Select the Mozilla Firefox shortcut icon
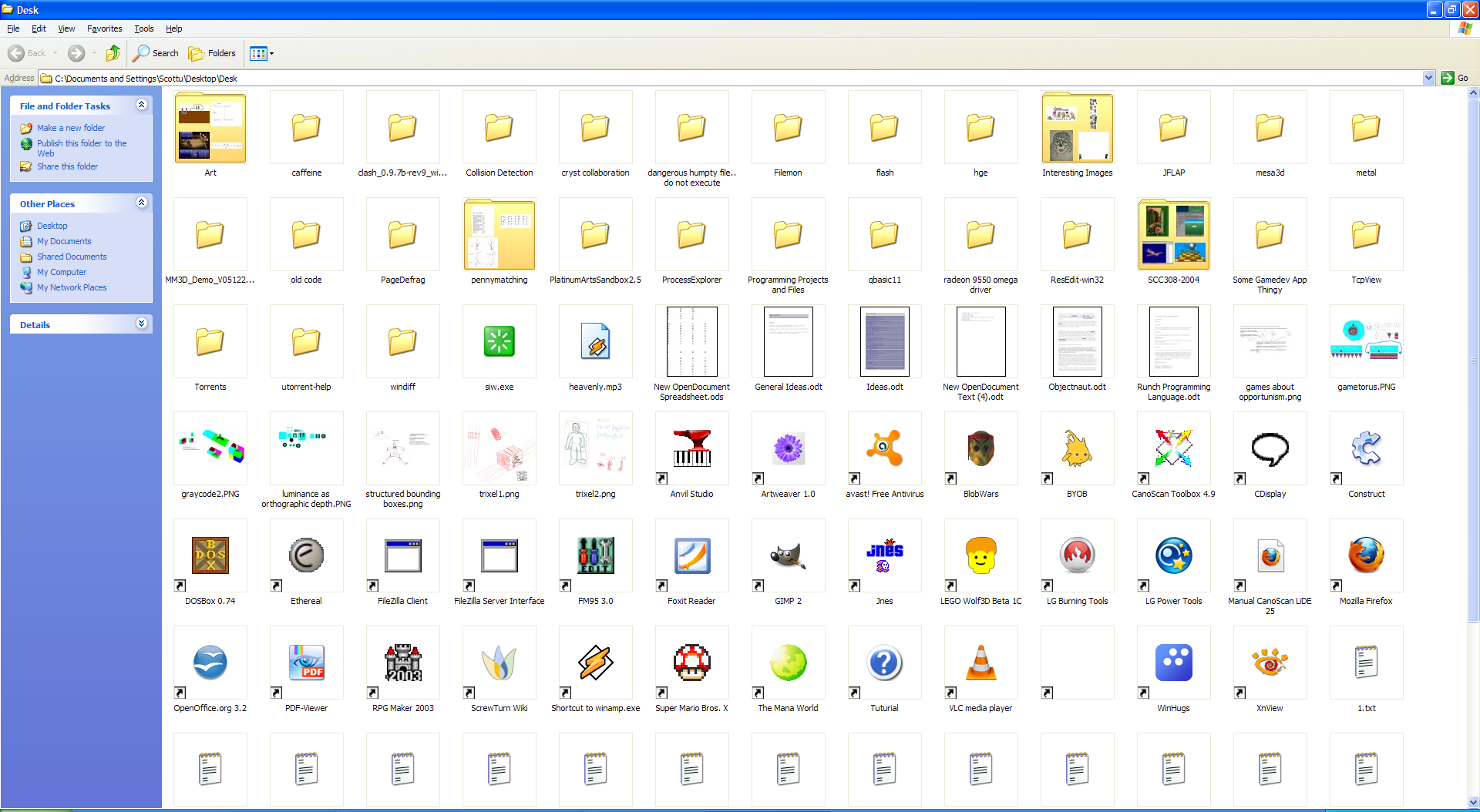 (1366, 556)
